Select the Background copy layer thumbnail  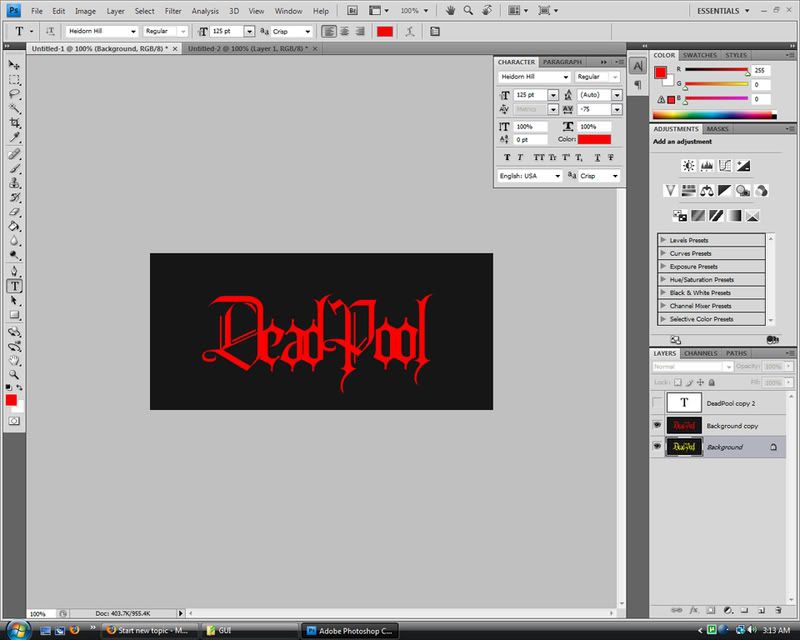pyautogui.click(x=684, y=425)
